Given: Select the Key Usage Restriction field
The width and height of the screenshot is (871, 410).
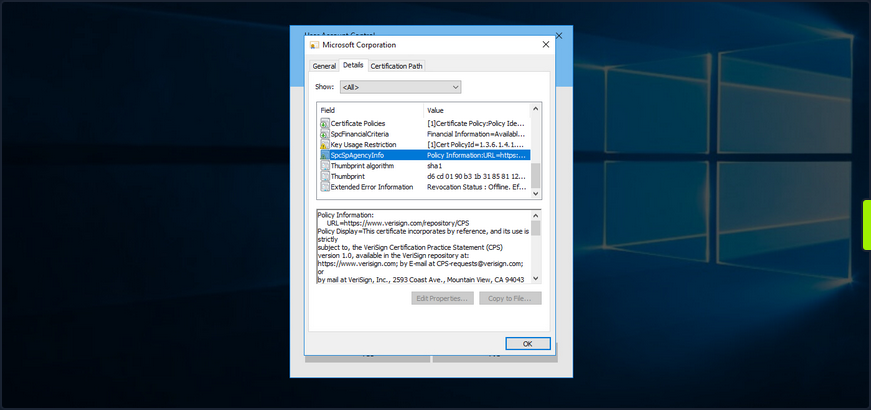Looking at the screenshot, I should 363,144.
